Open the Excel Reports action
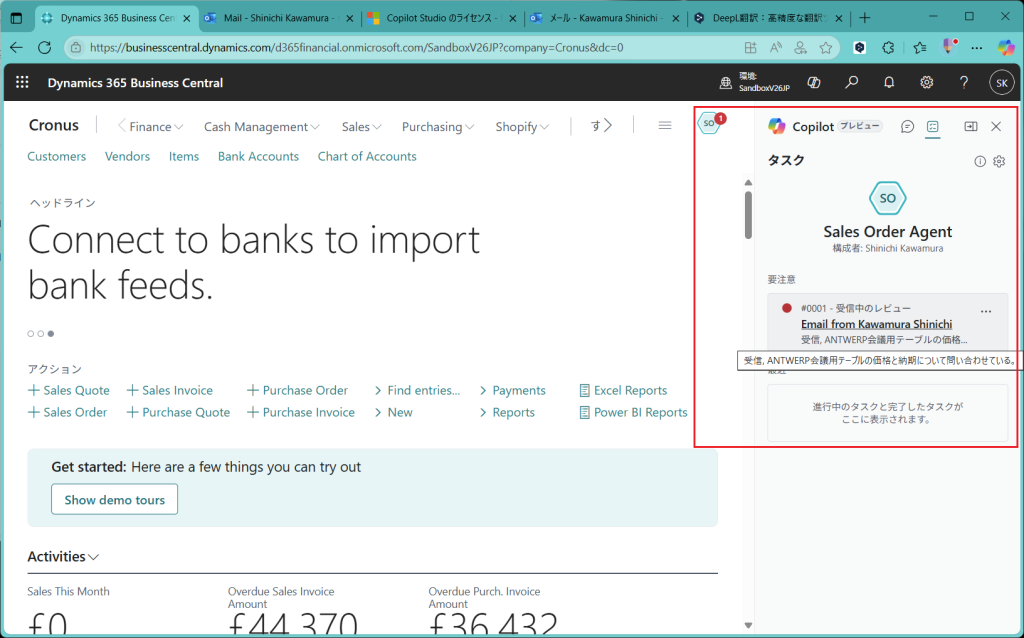 click(623, 391)
